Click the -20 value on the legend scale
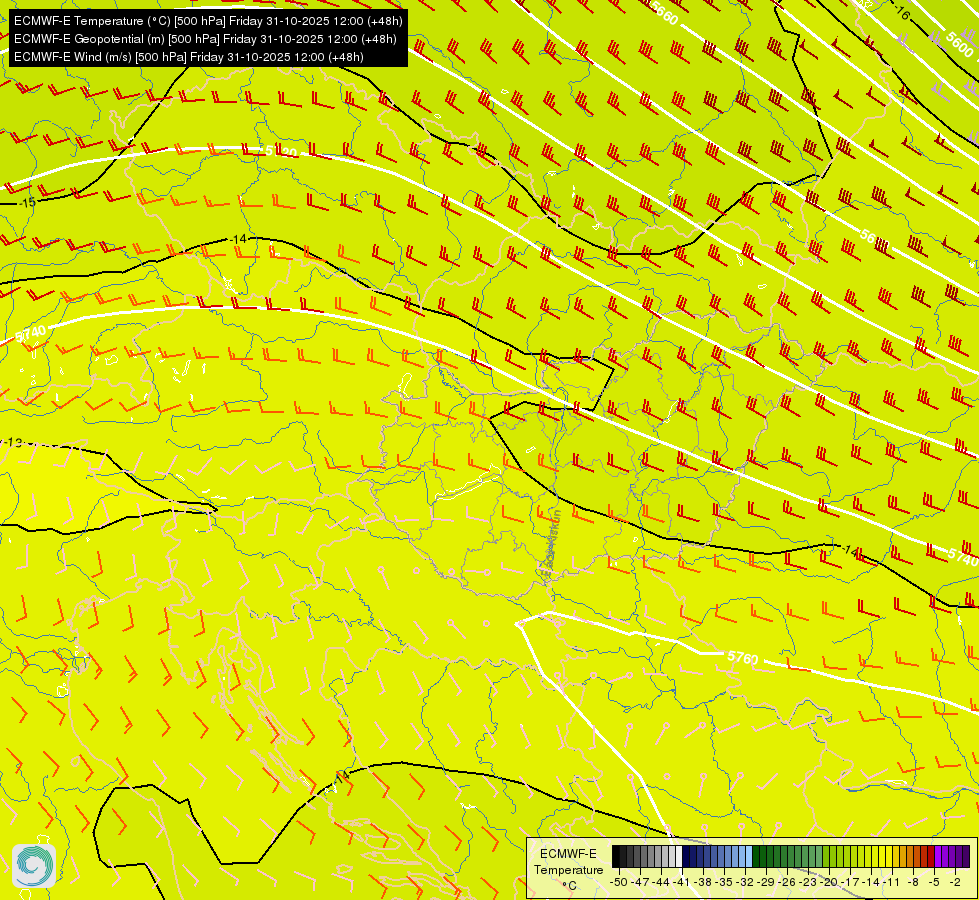 click(x=829, y=882)
